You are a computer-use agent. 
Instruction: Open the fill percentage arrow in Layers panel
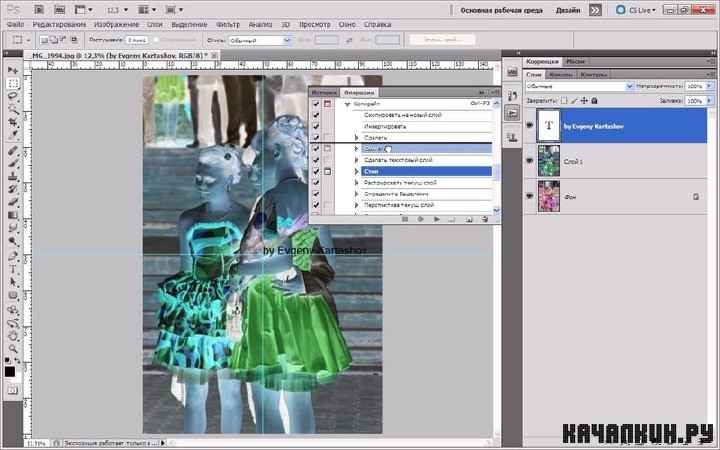709,100
